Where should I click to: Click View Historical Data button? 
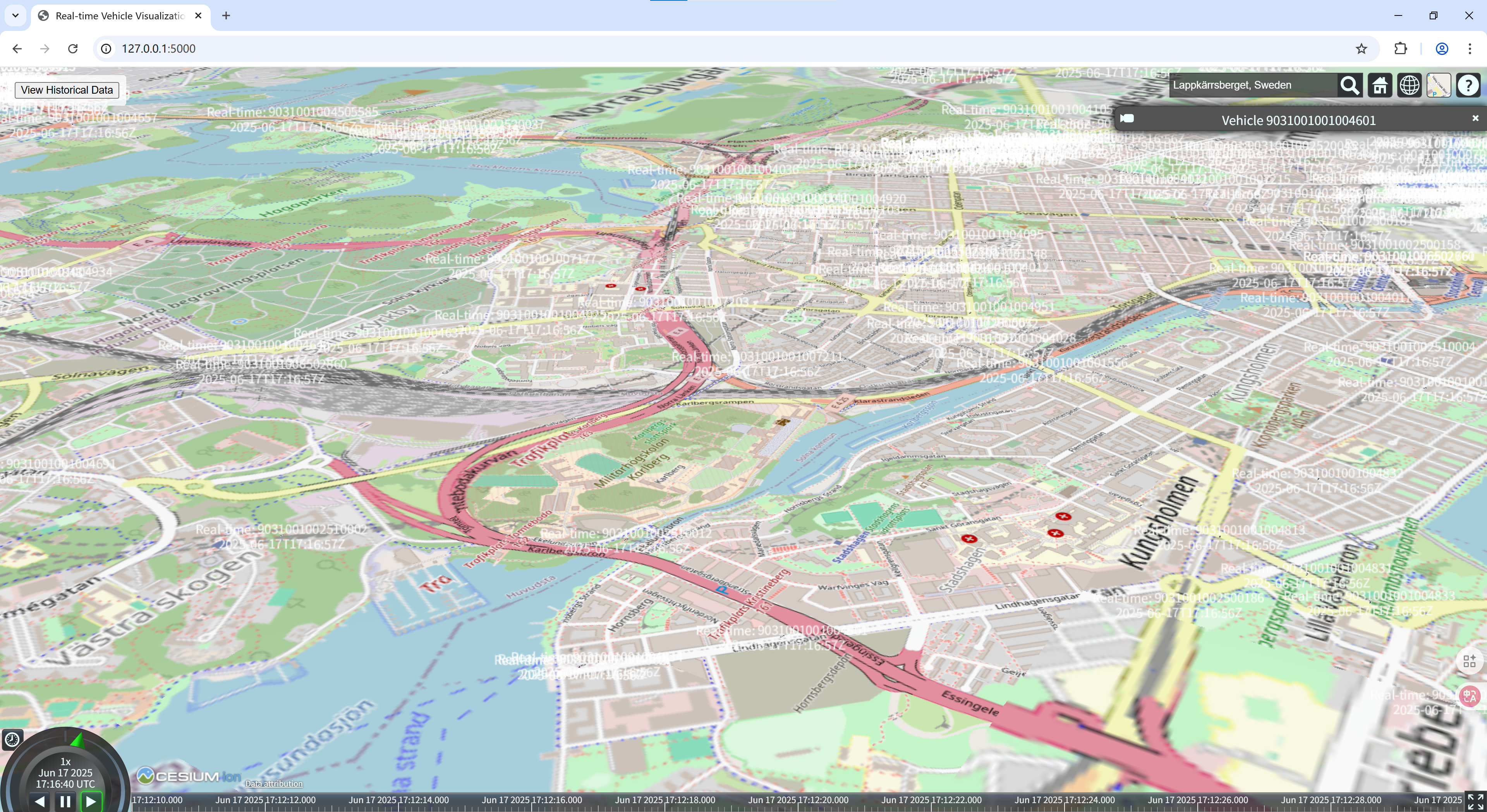coord(67,90)
